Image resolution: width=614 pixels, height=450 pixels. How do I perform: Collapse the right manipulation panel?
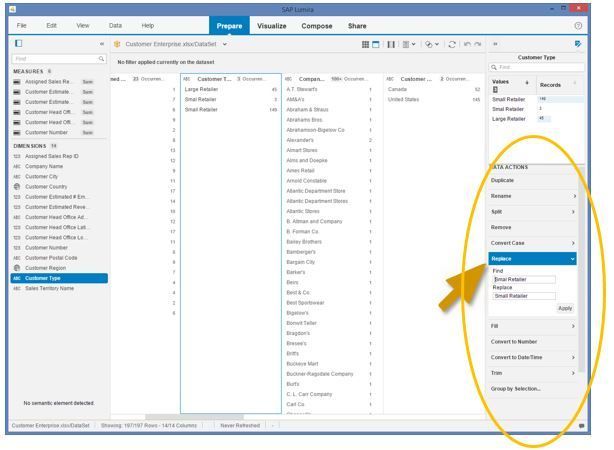coord(495,44)
